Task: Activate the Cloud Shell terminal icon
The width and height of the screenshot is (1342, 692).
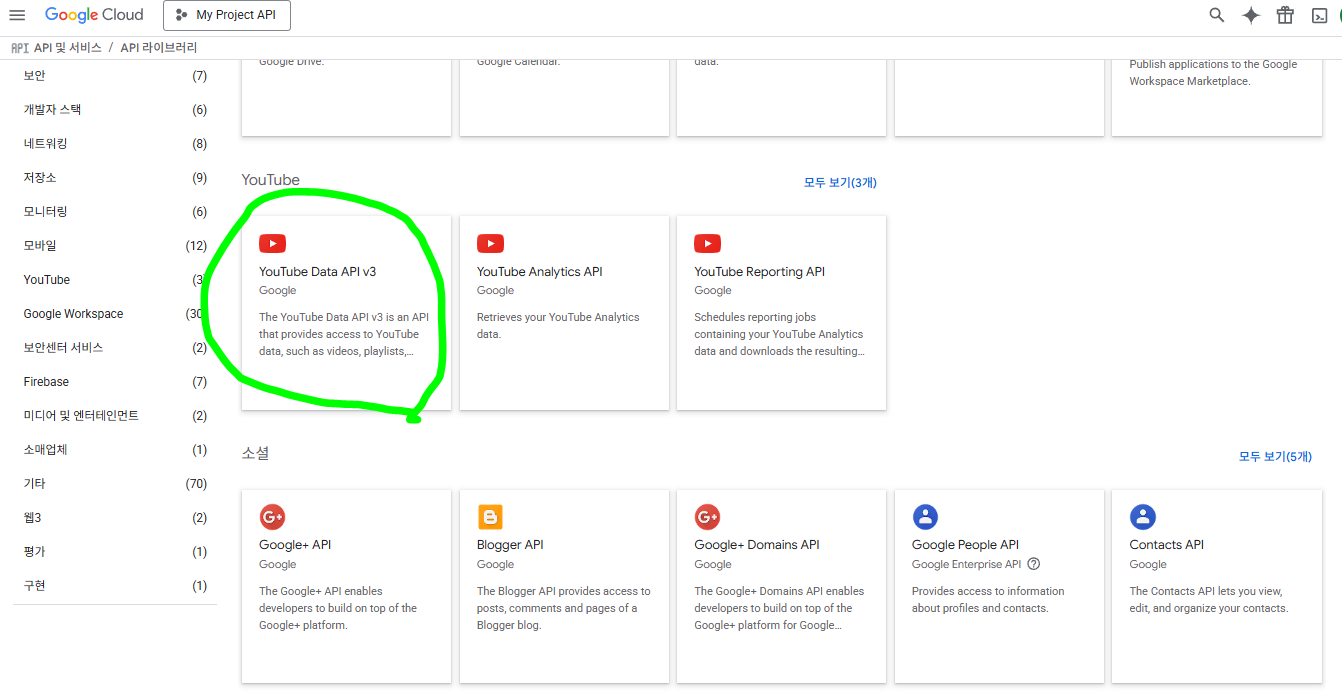Action: point(1320,15)
